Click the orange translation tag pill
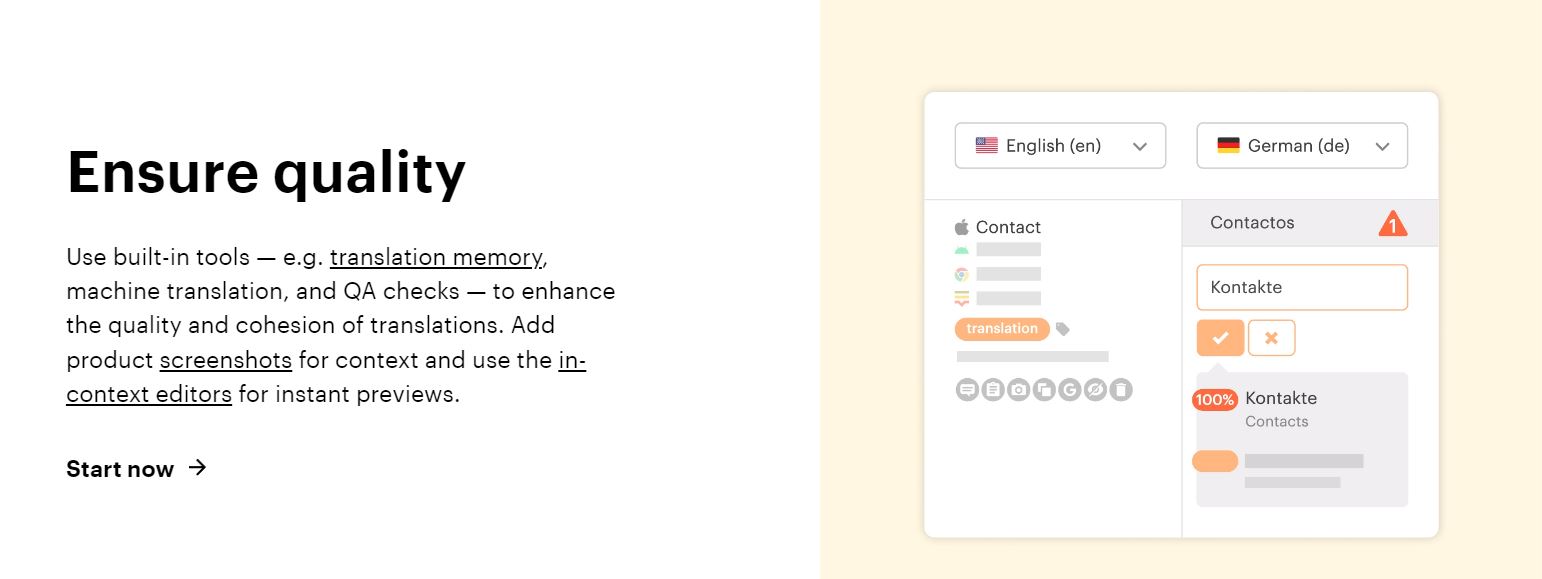Image resolution: width=1542 pixels, height=579 pixels. tap(1002, 329)
